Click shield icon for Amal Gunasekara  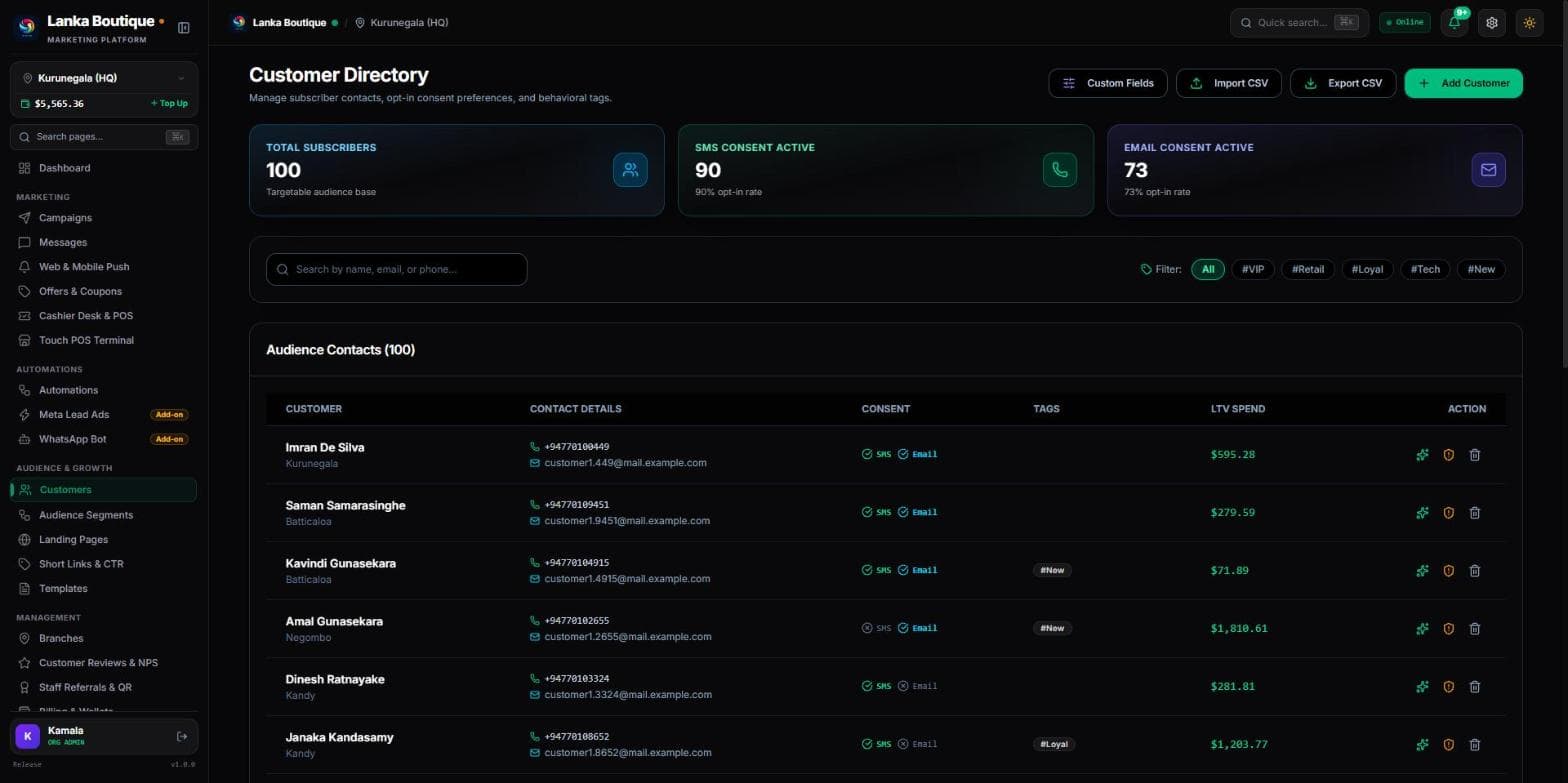1448,629
